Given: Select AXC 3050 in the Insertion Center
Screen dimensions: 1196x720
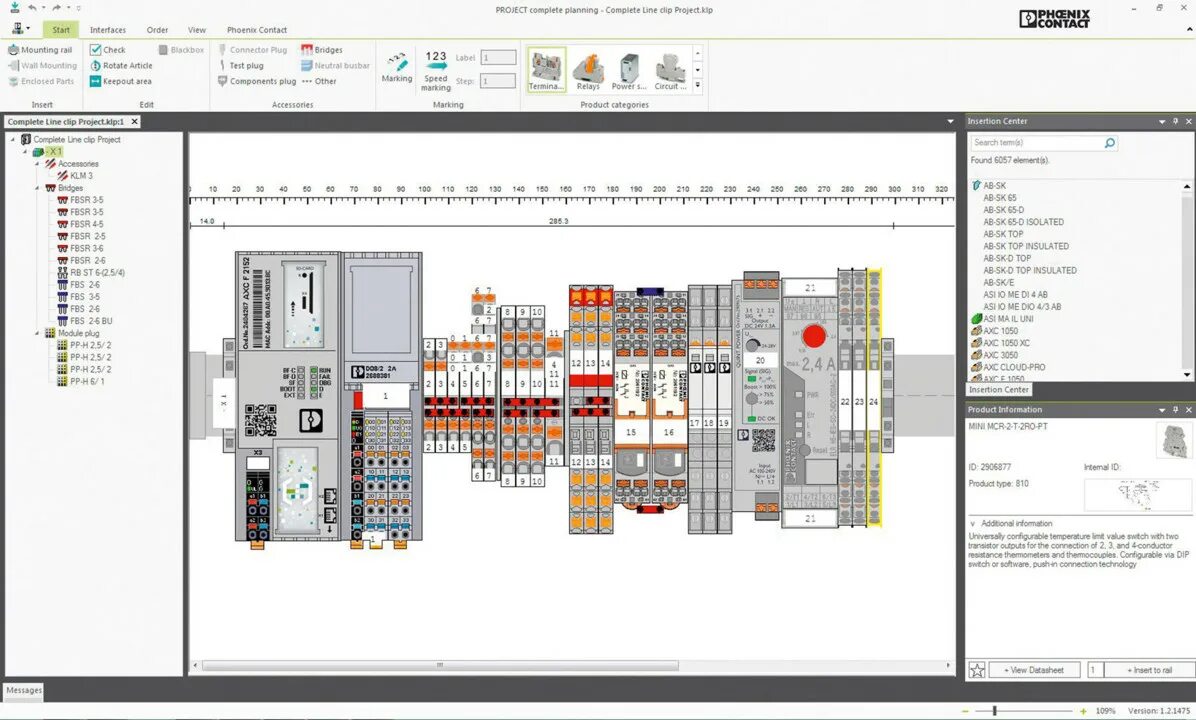Looking at the screenshot, I should (x=1000, y=355).
